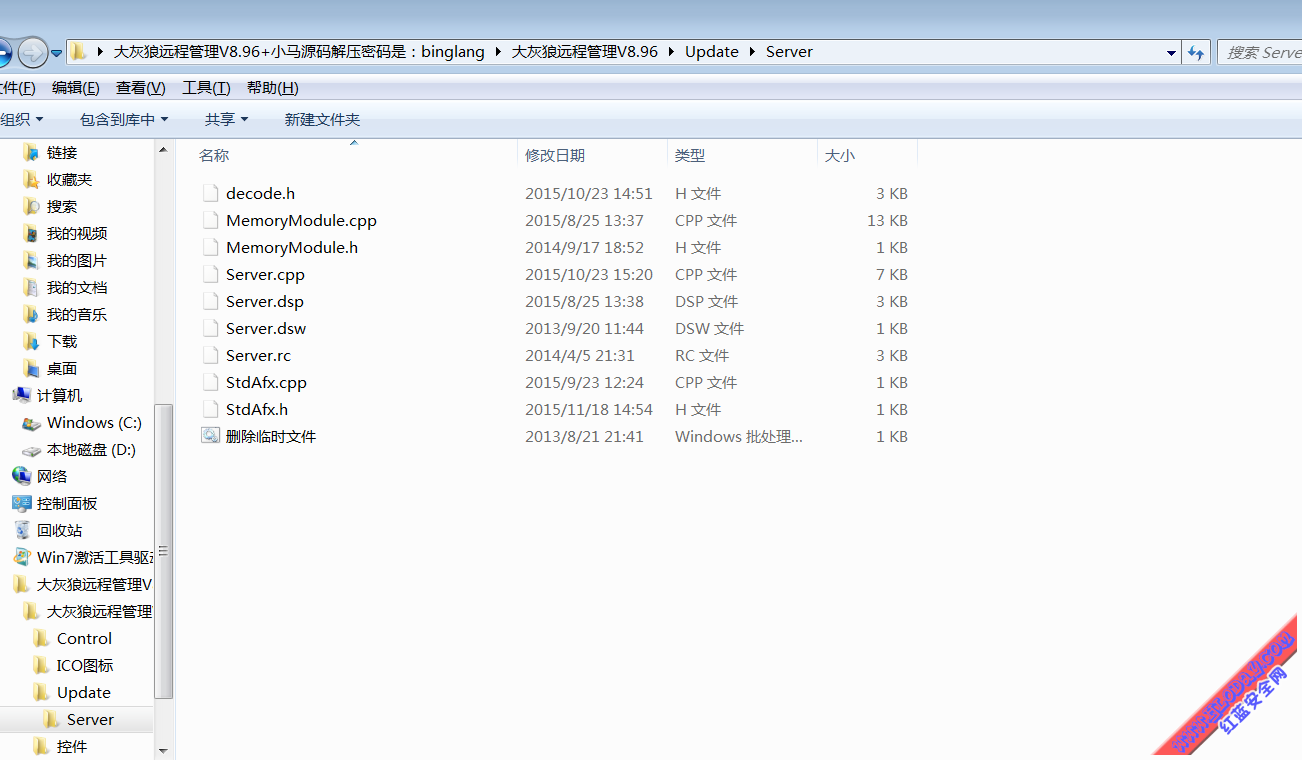Click the 搜索 folder icon in sidebar
Viewport: 1302px width, 760px height.
coord(31,206)
